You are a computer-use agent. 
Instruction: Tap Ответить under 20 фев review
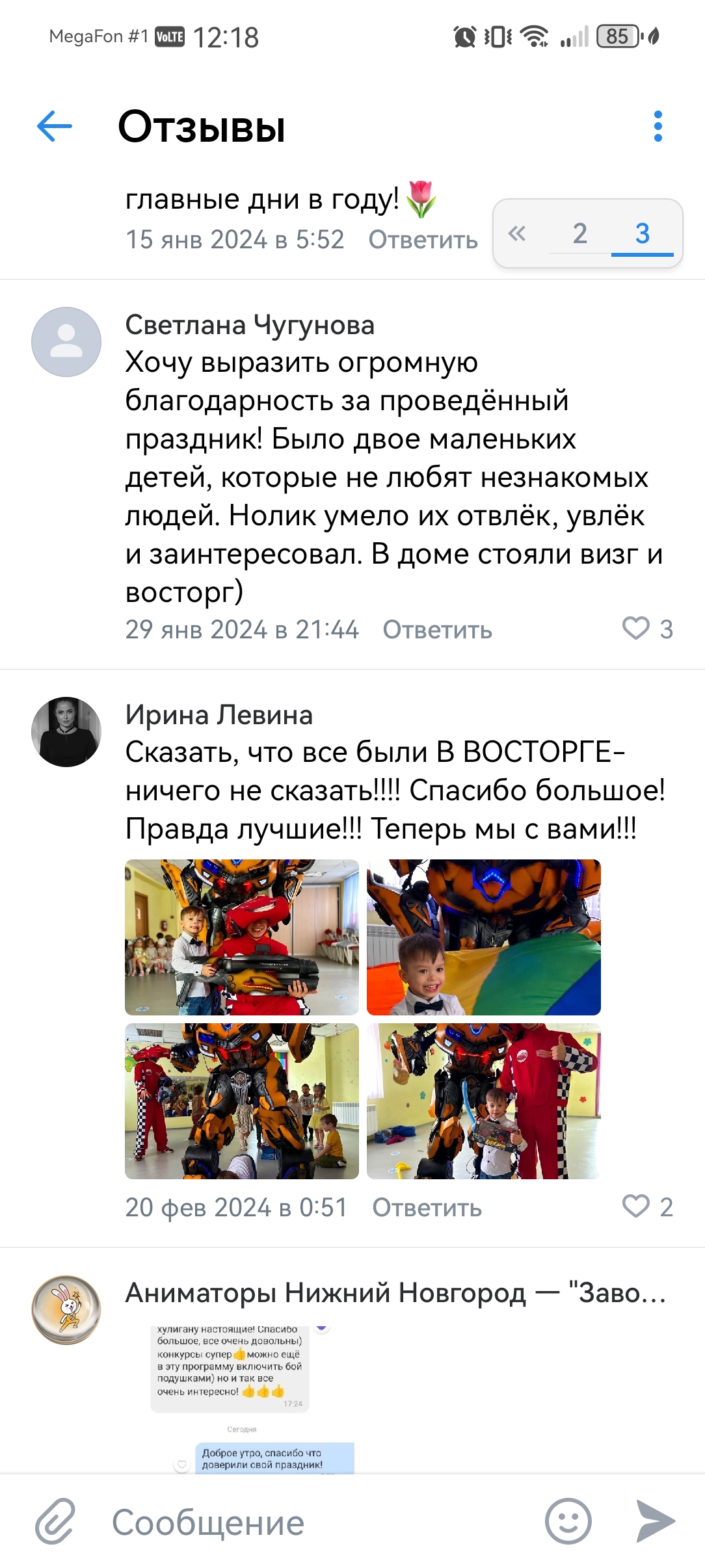(x=427, y=1207)
